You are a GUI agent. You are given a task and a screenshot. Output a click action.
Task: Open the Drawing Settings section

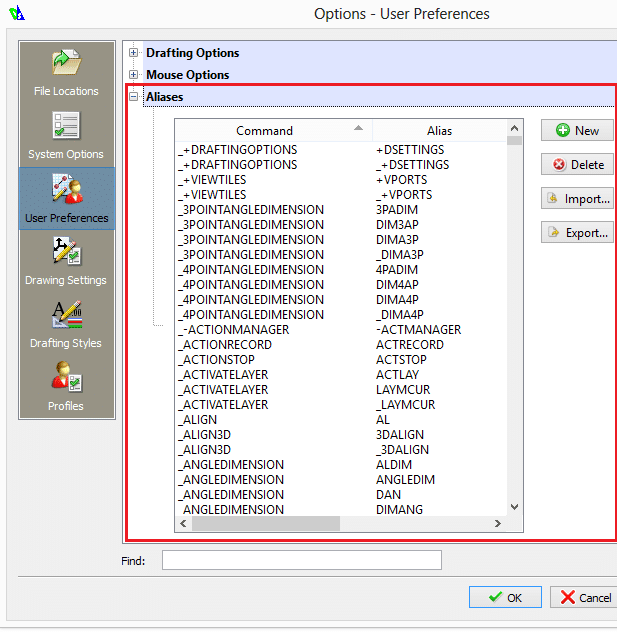(66, 261)
